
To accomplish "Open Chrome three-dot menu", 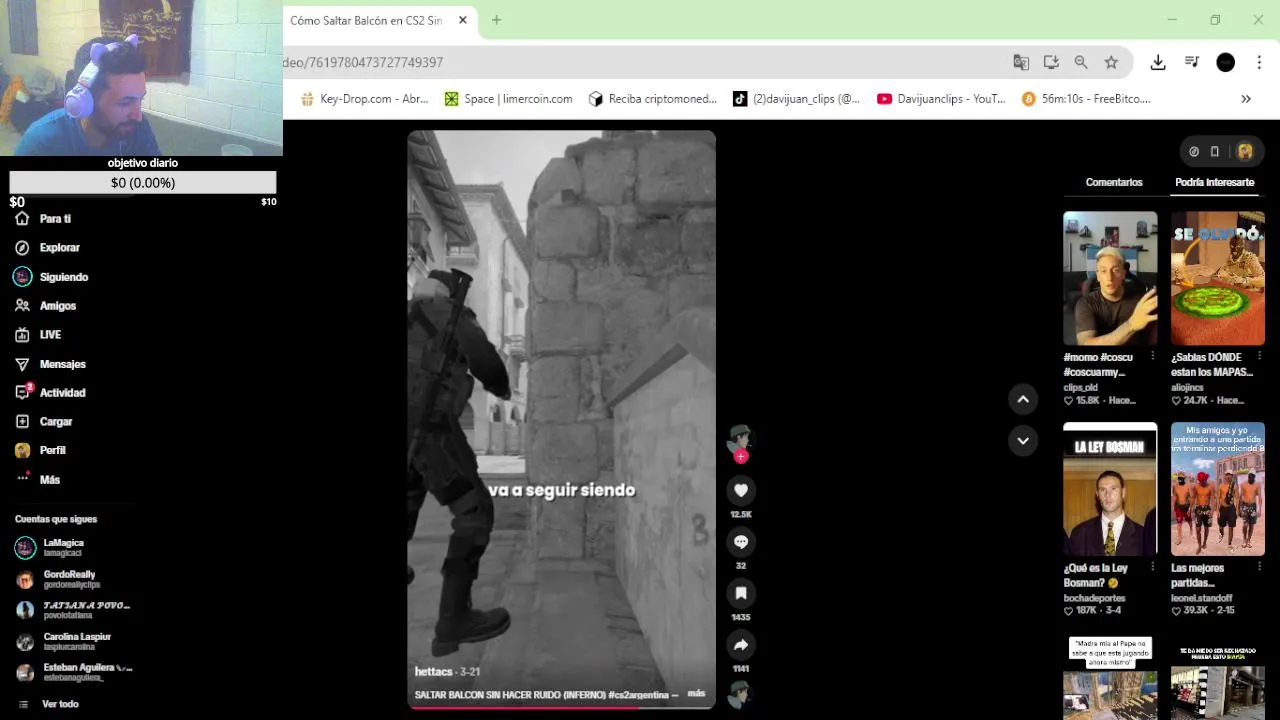I will tap(1258, 62).
